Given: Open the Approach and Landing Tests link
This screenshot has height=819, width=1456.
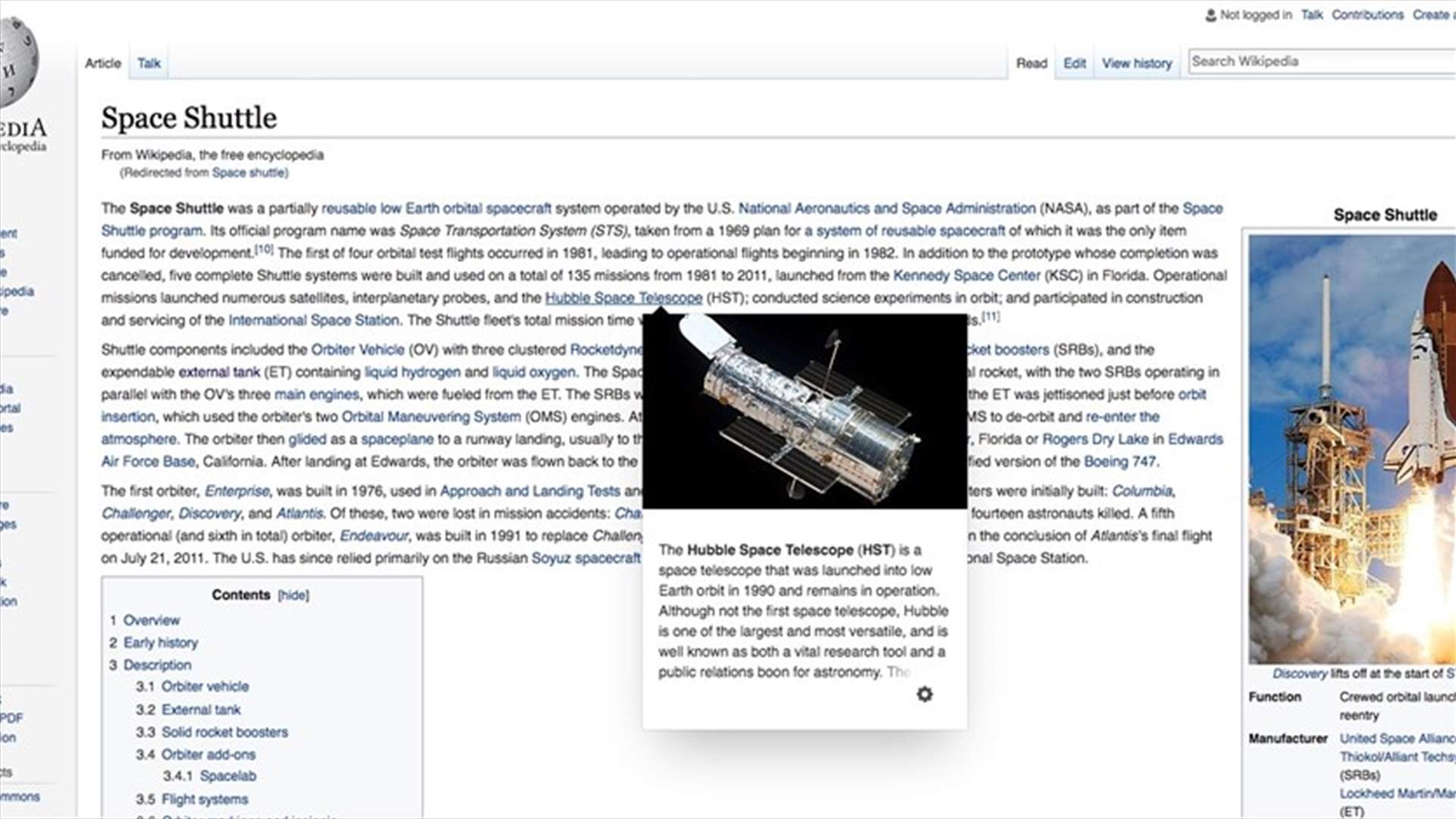Looking at the screenshot, I should pyautogui.click(x=529, y=491).
